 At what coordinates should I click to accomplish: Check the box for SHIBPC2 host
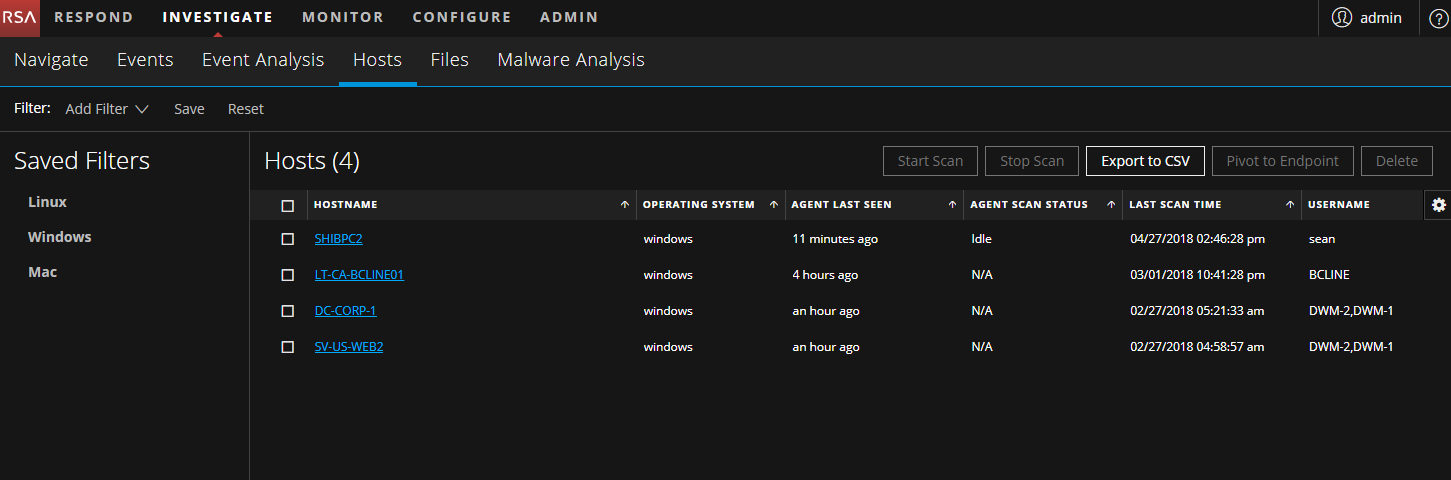(288, 240)
